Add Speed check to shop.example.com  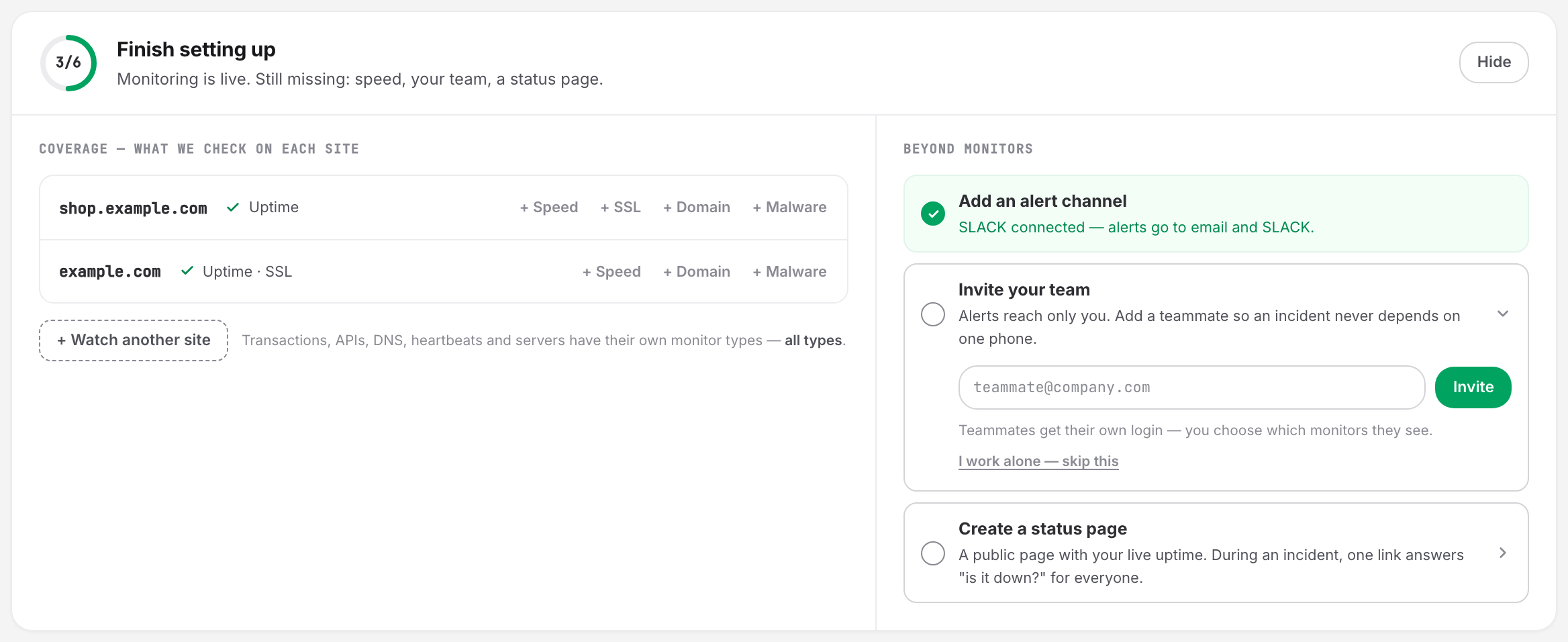549,208
